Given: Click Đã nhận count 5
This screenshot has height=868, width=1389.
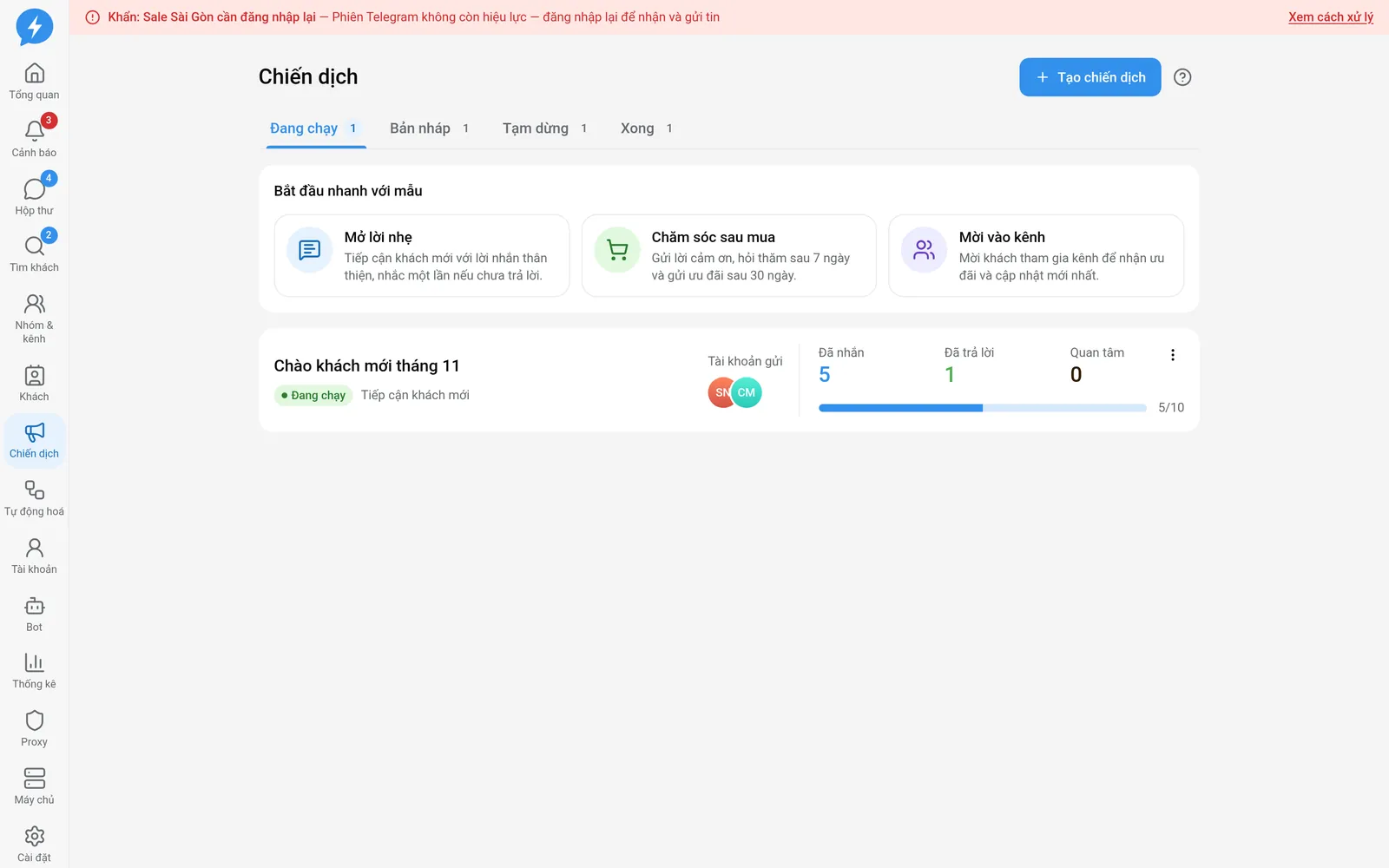Looking at the screenshot, I should [825, 375].
